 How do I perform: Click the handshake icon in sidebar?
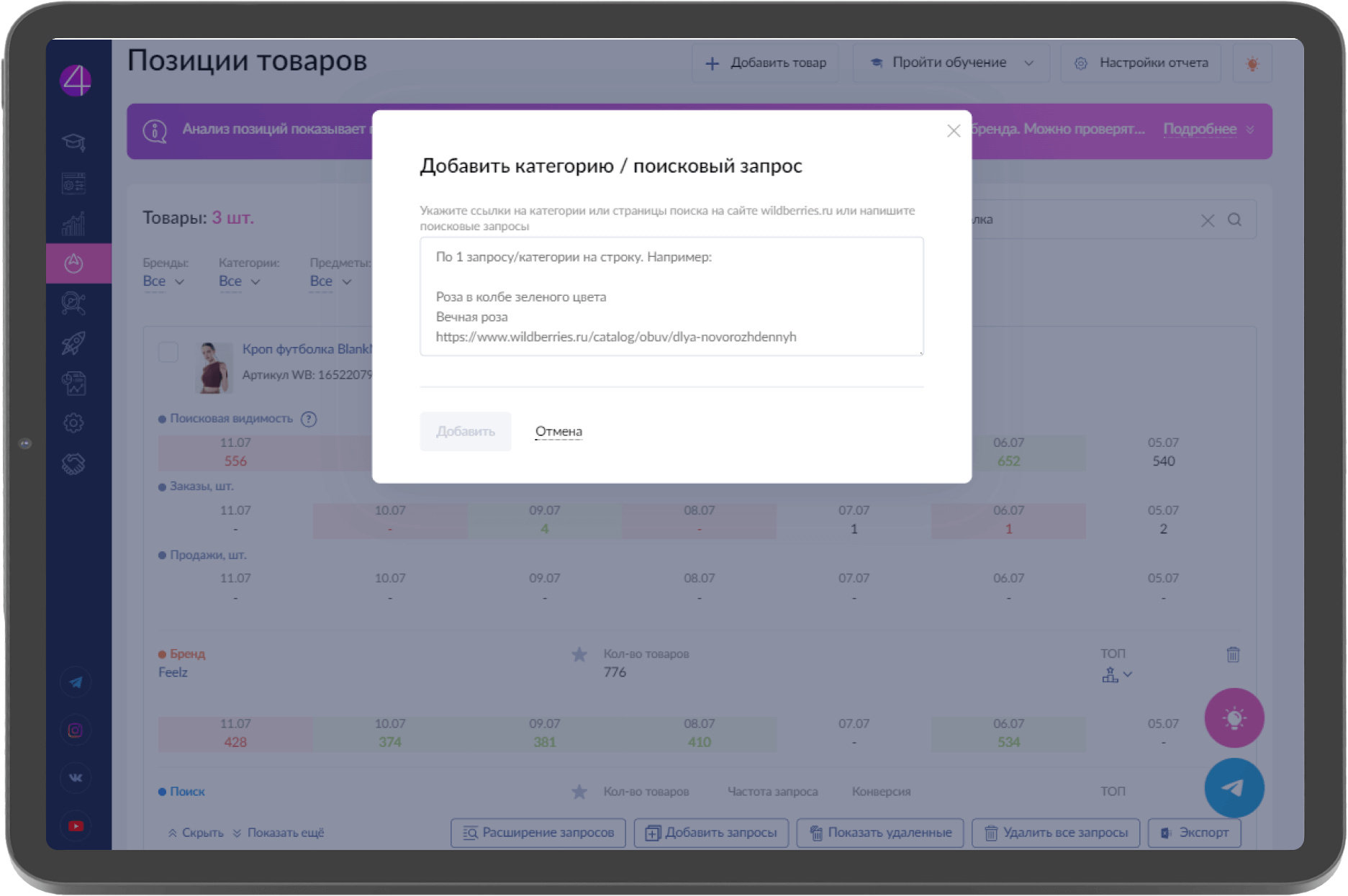click(73, 464)
